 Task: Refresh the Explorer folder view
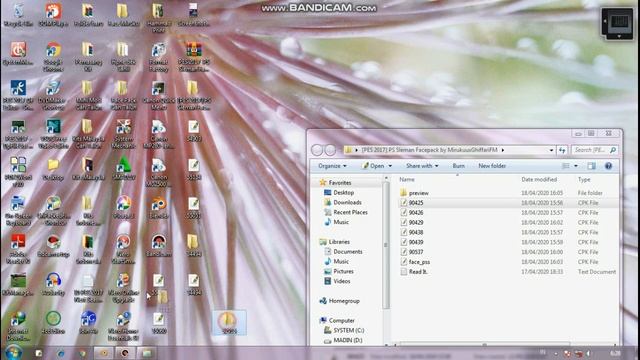562,150
